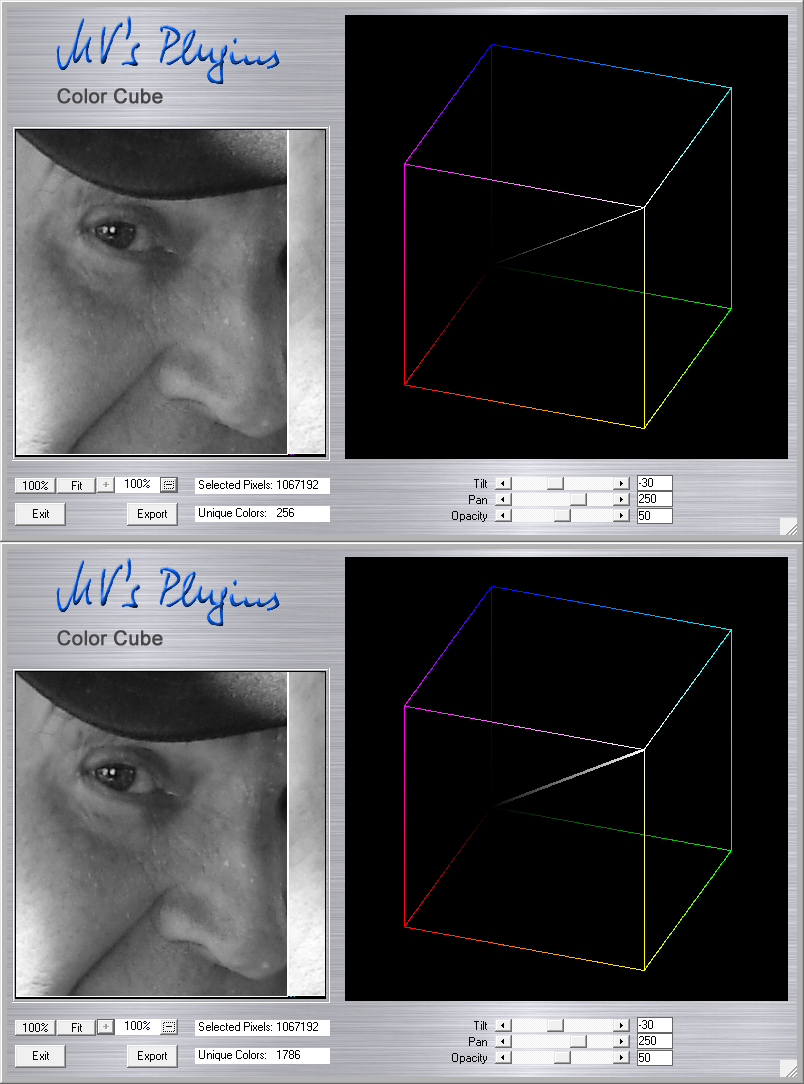Click the plus zoom icon in the 1786 colors window

105,1027
